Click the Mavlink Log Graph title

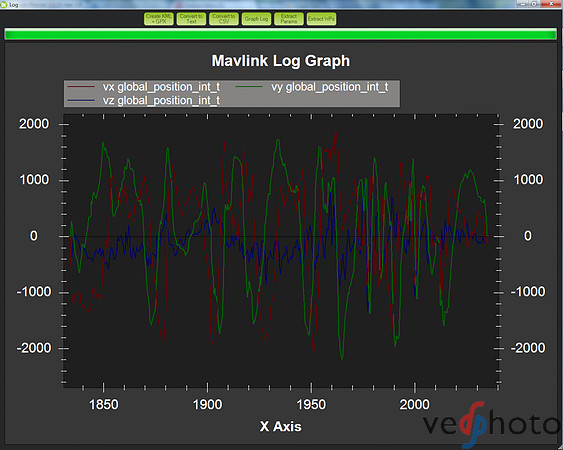point(280,61)
